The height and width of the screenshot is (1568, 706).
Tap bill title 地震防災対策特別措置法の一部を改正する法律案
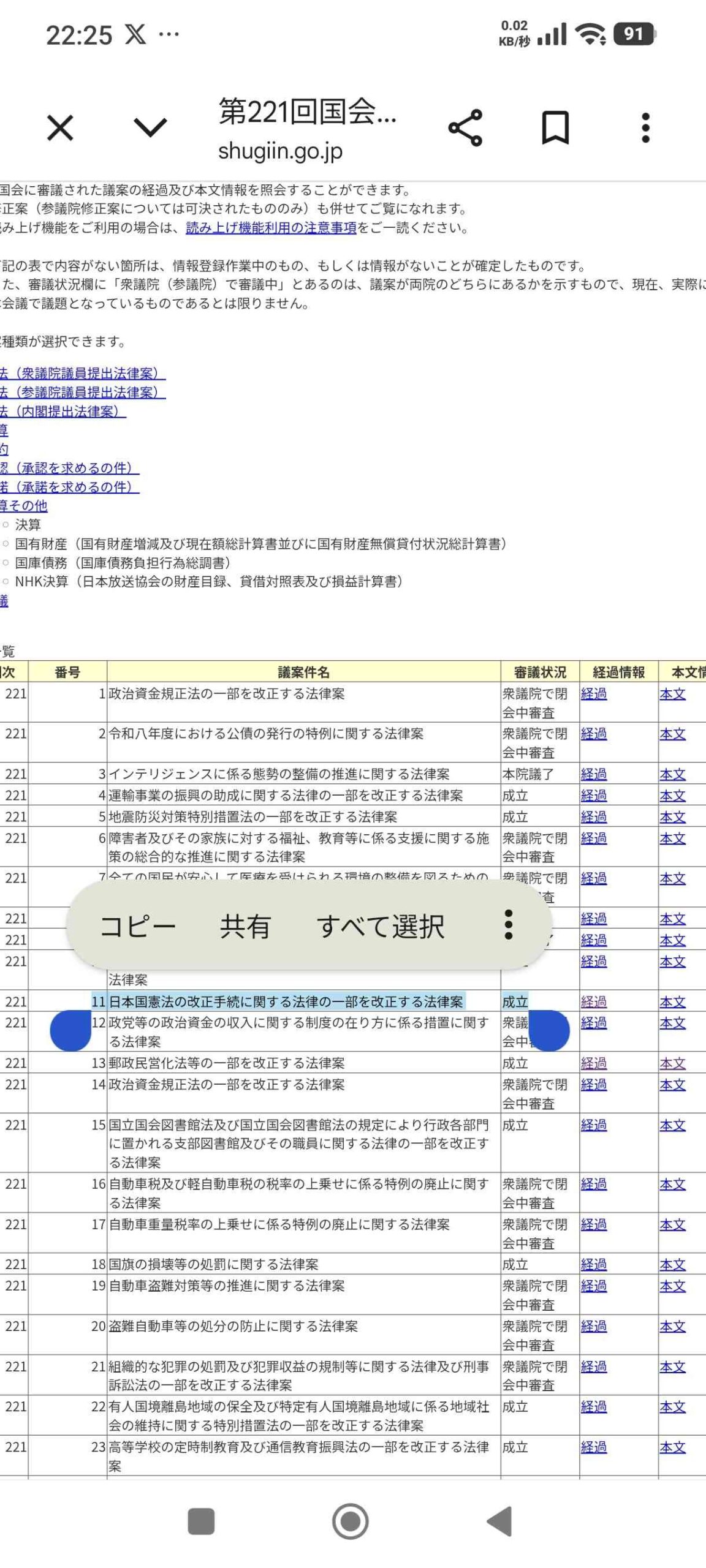253,817
